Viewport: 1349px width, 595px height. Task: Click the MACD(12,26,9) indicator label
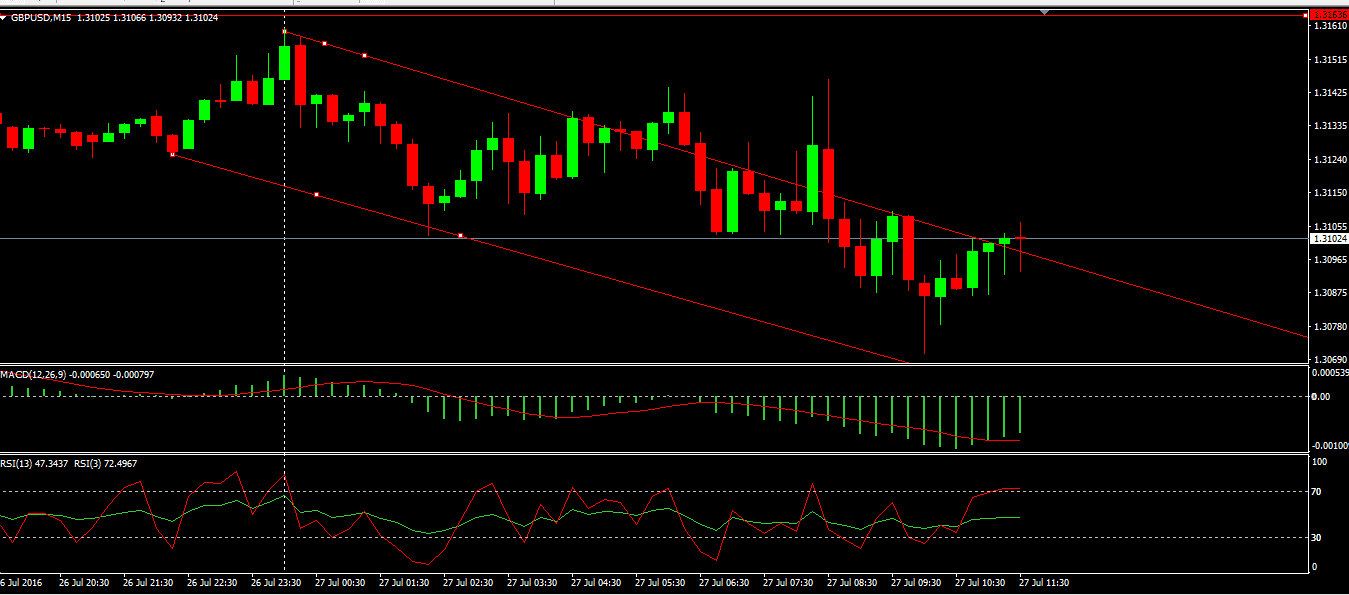tap(35, 374)
